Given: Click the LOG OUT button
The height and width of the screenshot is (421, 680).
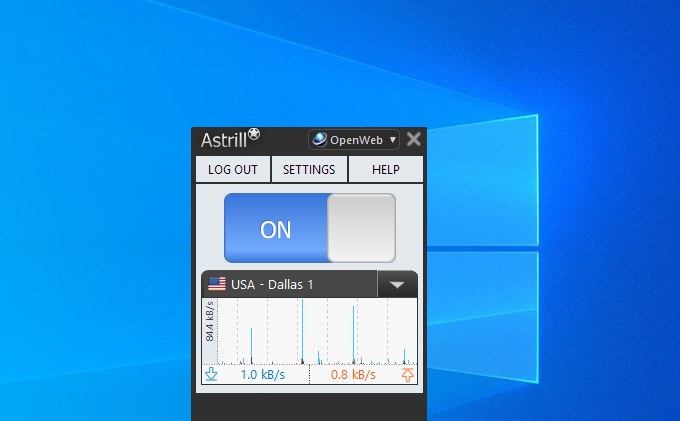Looking at the screenshot, I should click(233, 170).
